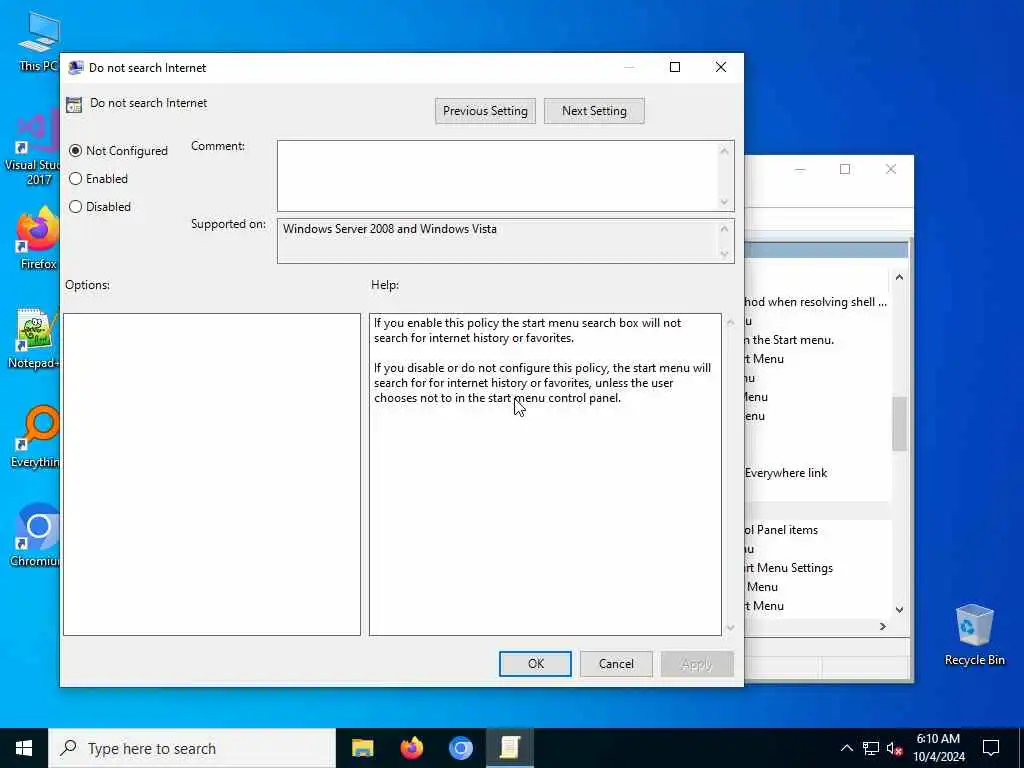Viewport: 1024px width, 768px height.
Task: Click the muted volume tray icon
Action: pos(895,748)
